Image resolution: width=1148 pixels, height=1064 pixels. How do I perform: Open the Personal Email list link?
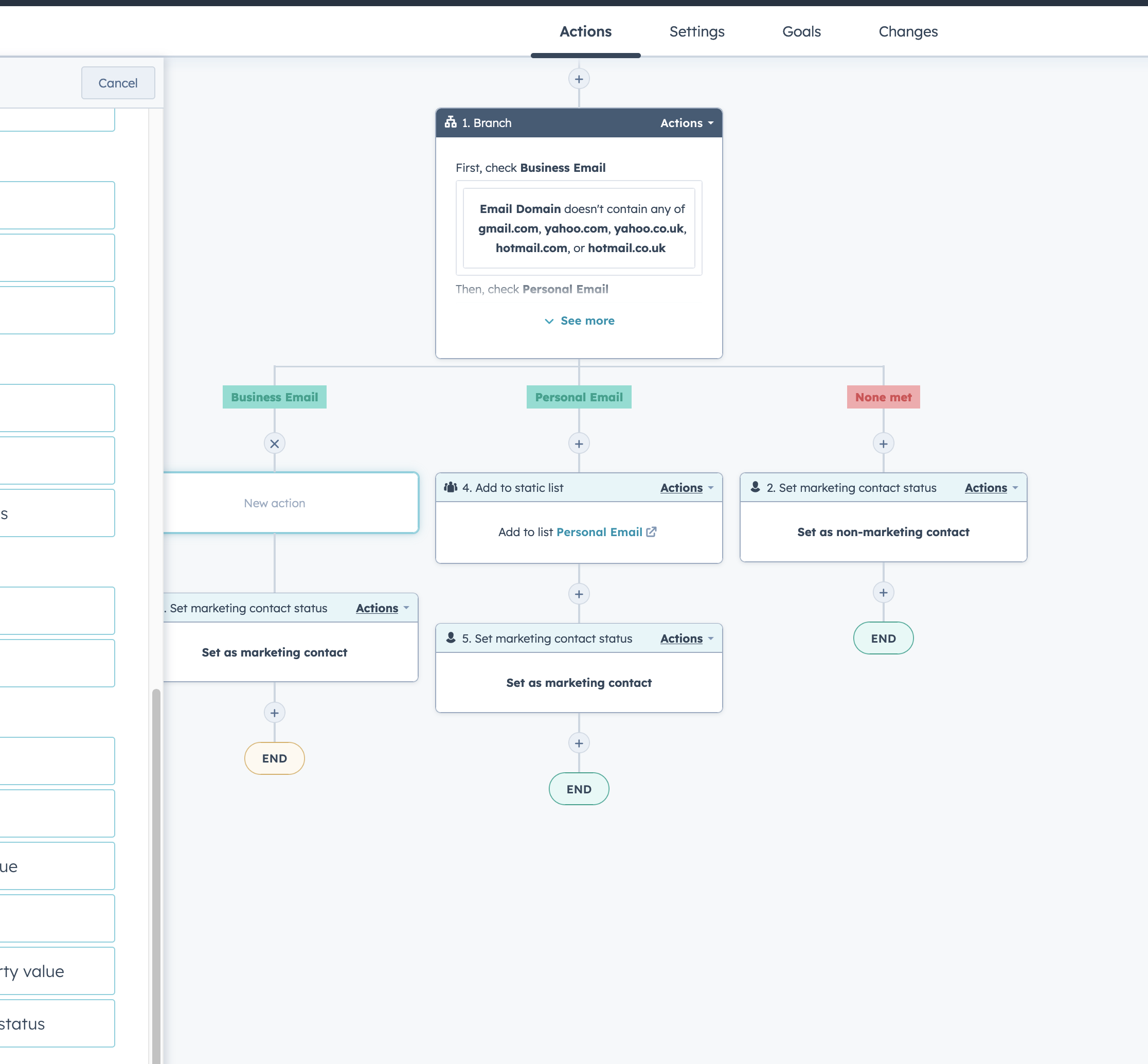click(599, 531)
